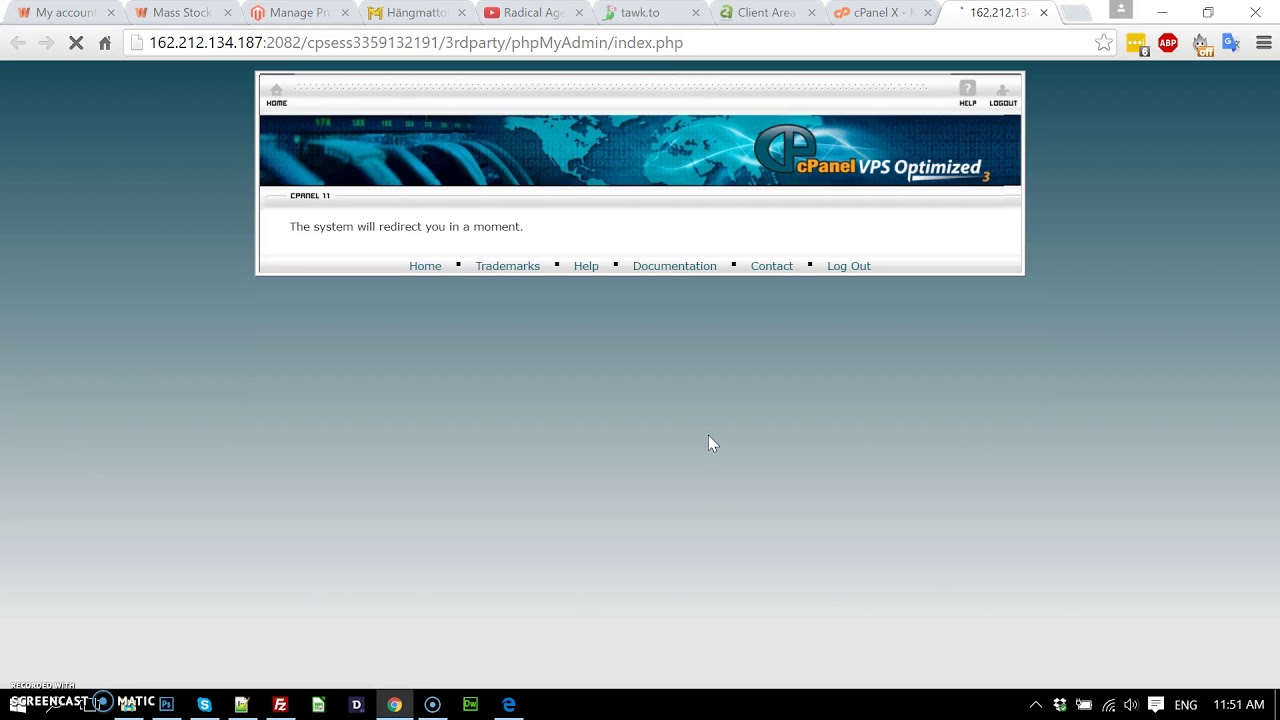The height and width of the screenshot is (720, 1280).
Task: Open volume control in system tray
Action: click(1131, 705)
